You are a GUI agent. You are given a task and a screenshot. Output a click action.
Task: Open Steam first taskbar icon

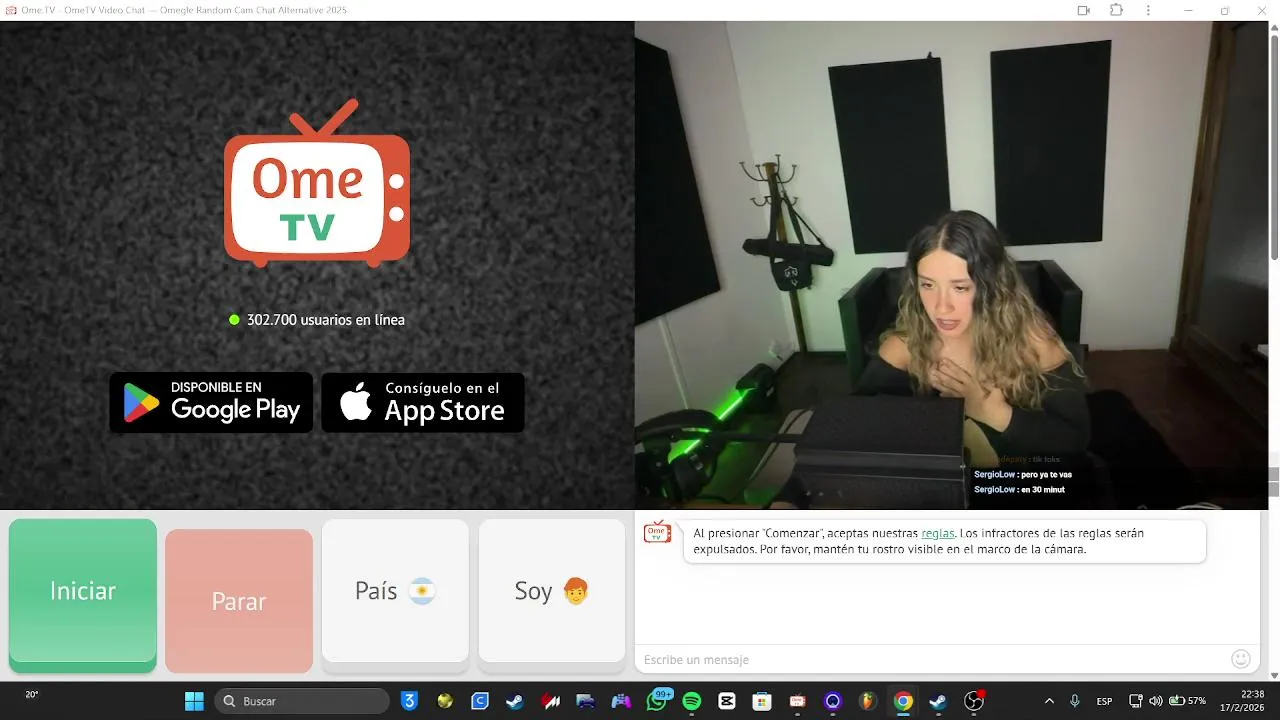[x=514, y=701]
